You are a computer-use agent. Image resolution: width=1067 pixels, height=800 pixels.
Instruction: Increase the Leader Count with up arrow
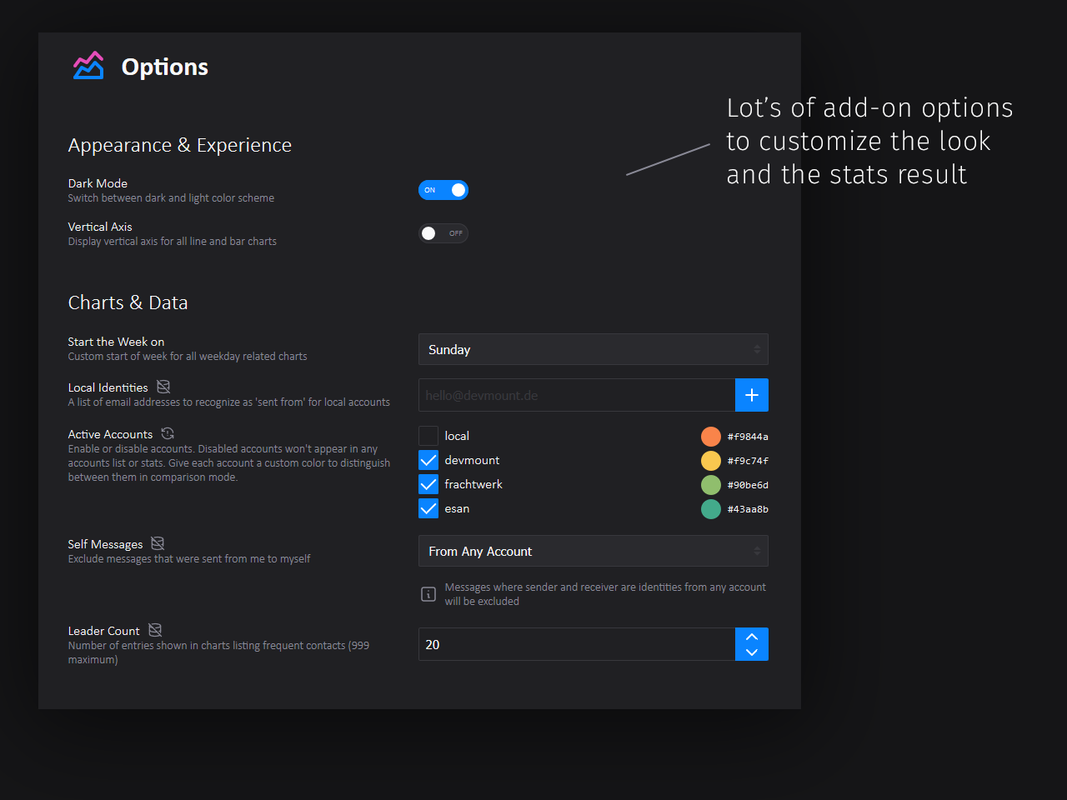(751, 637)
